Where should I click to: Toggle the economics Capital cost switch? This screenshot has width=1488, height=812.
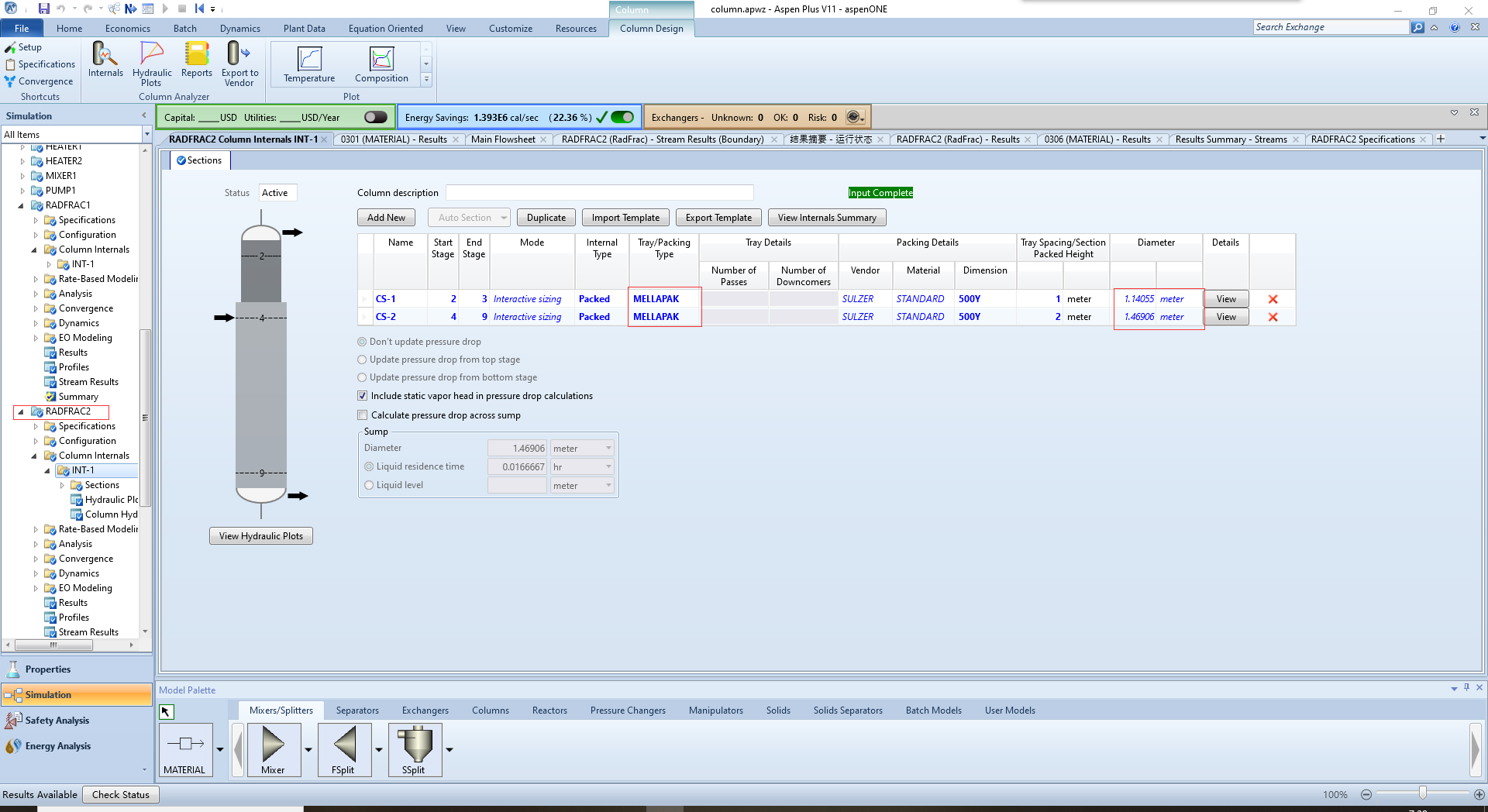(x=376, y=117)
